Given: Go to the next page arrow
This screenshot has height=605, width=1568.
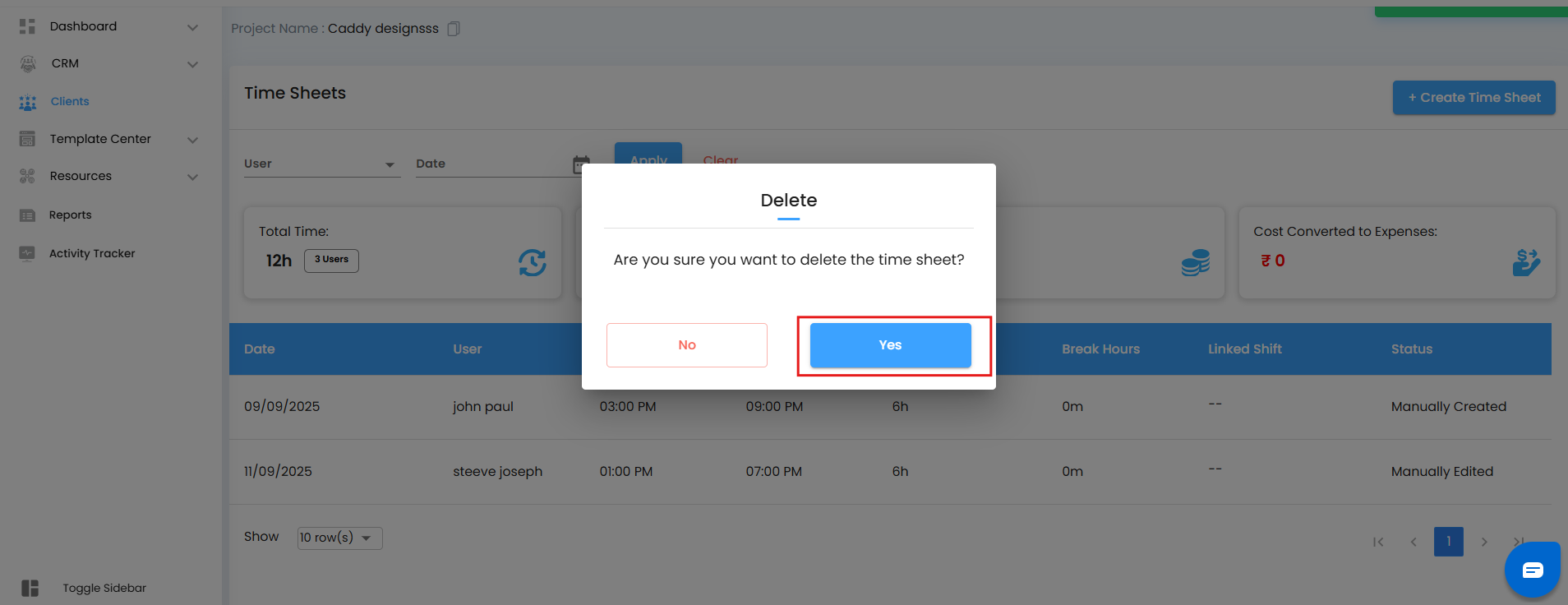Looking at the screenshot, I should (1484, 542).
